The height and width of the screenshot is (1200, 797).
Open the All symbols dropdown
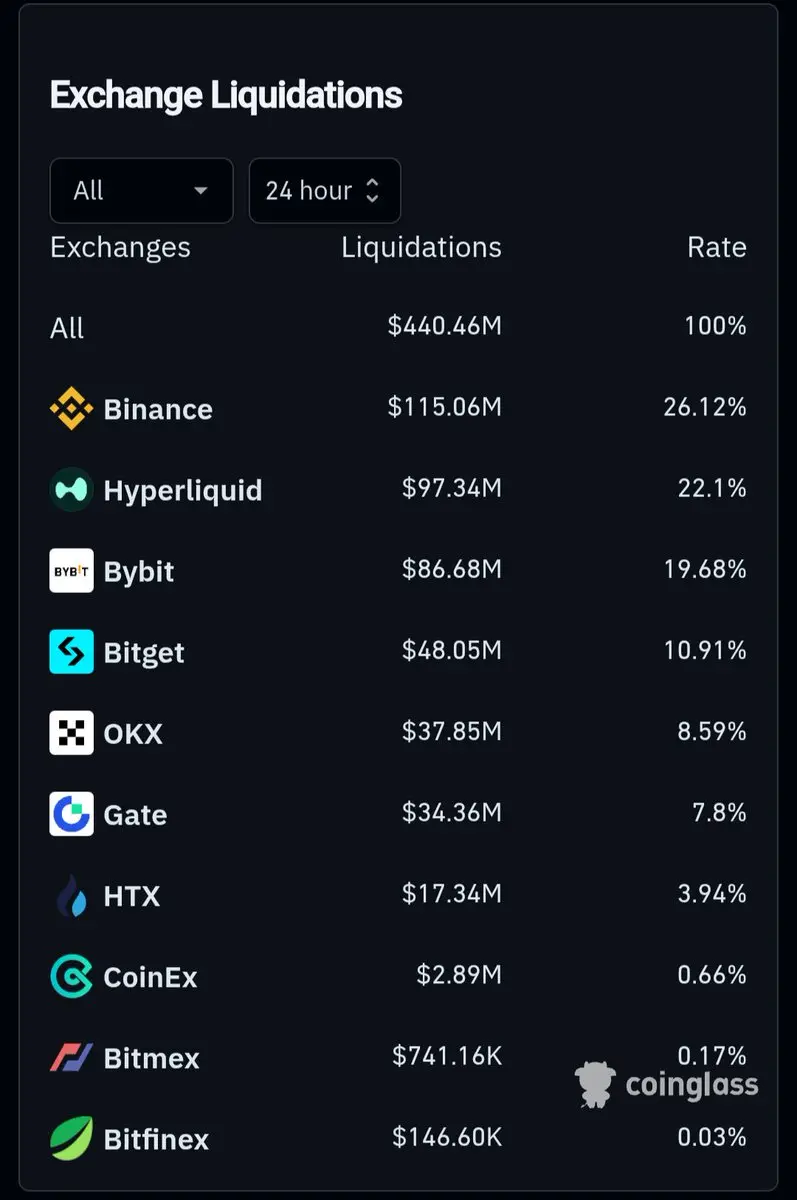tap(141, 190)
